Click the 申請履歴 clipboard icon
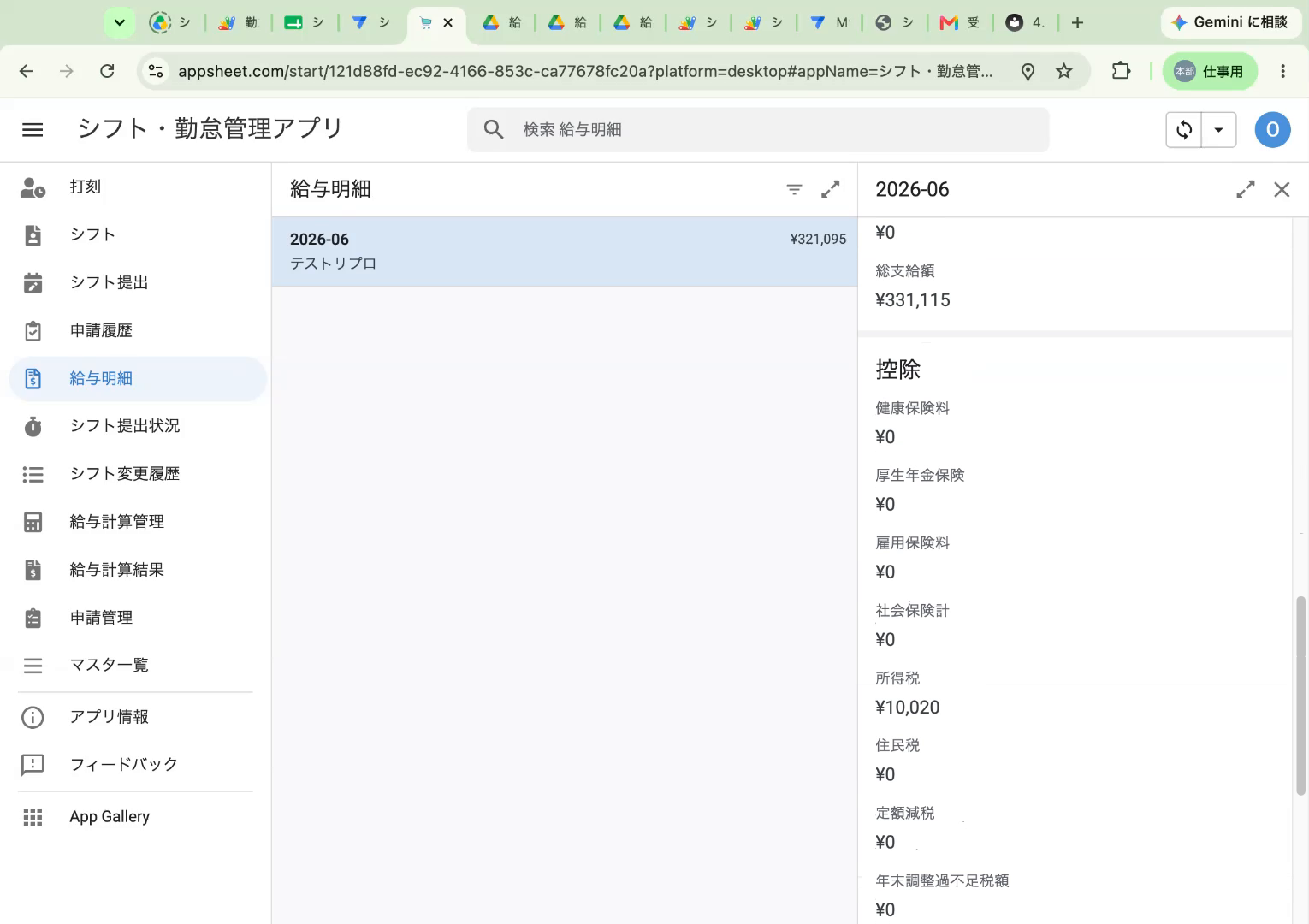 [33, 331]
